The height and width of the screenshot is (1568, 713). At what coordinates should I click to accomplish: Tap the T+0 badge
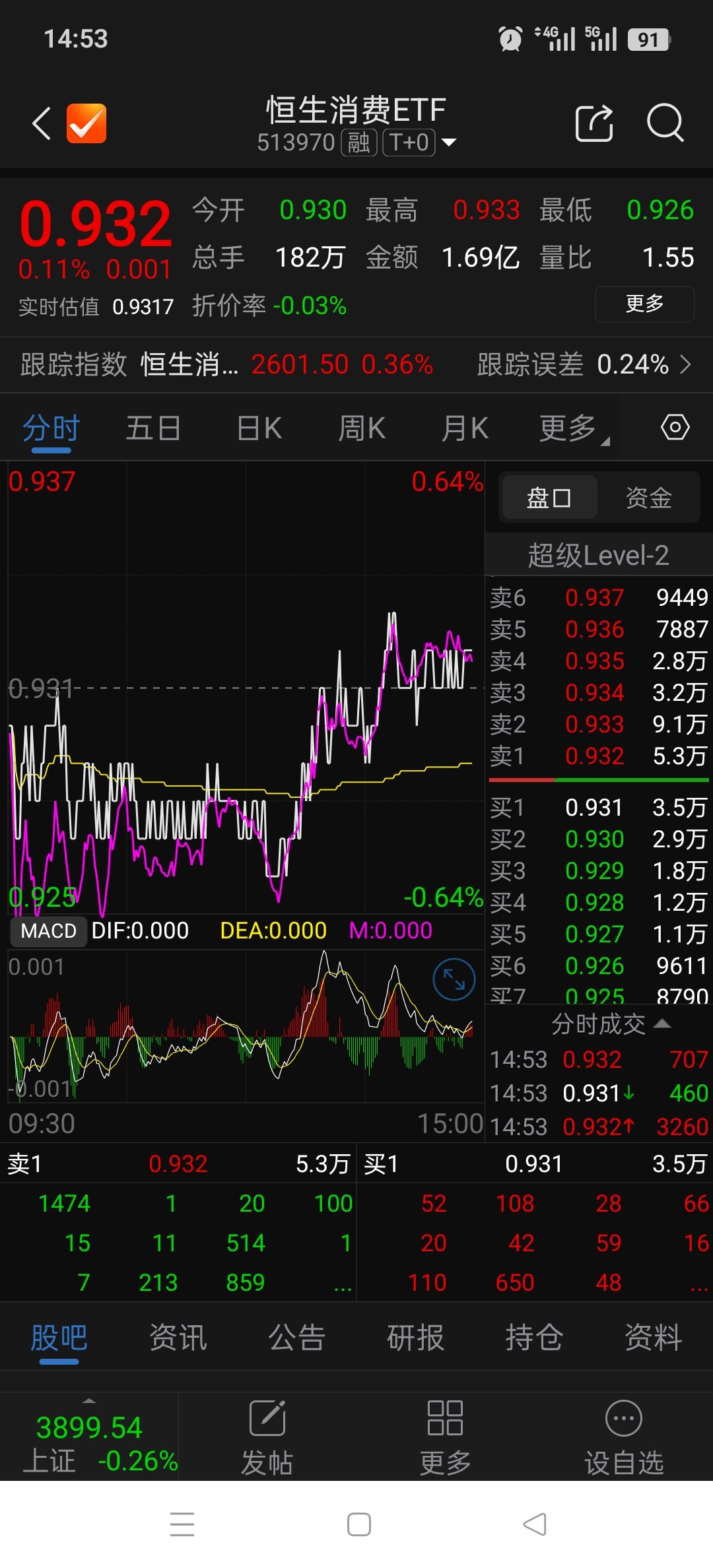[x=409, y=143]
